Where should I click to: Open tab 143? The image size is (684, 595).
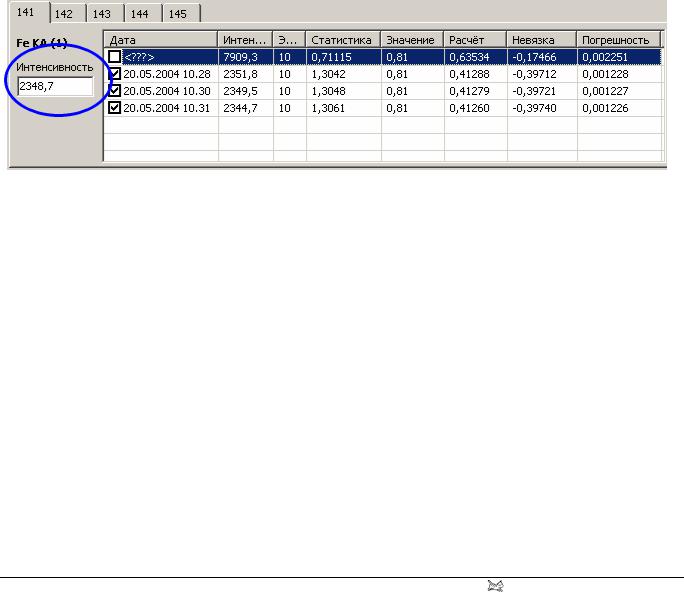(105, 14)
